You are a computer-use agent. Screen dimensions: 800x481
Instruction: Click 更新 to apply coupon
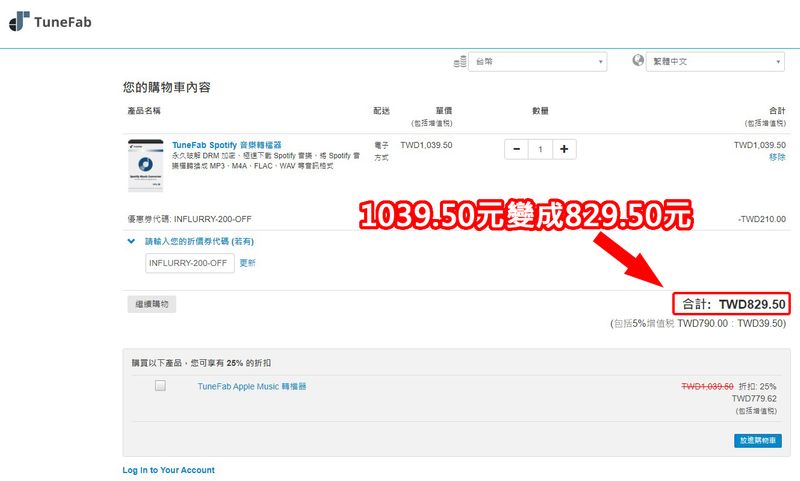point(247,263)
